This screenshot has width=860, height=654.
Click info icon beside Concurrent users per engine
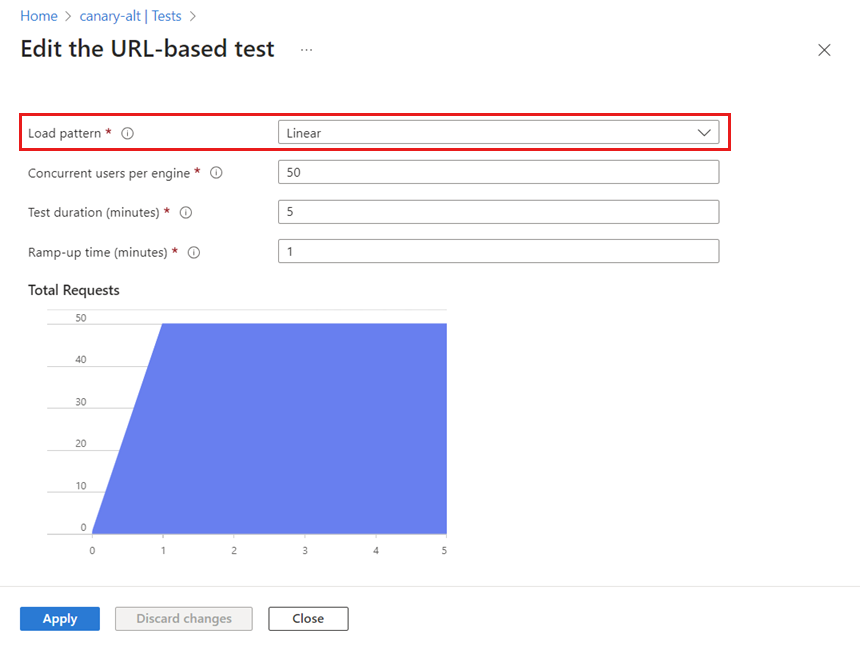(x=216, y=173)
